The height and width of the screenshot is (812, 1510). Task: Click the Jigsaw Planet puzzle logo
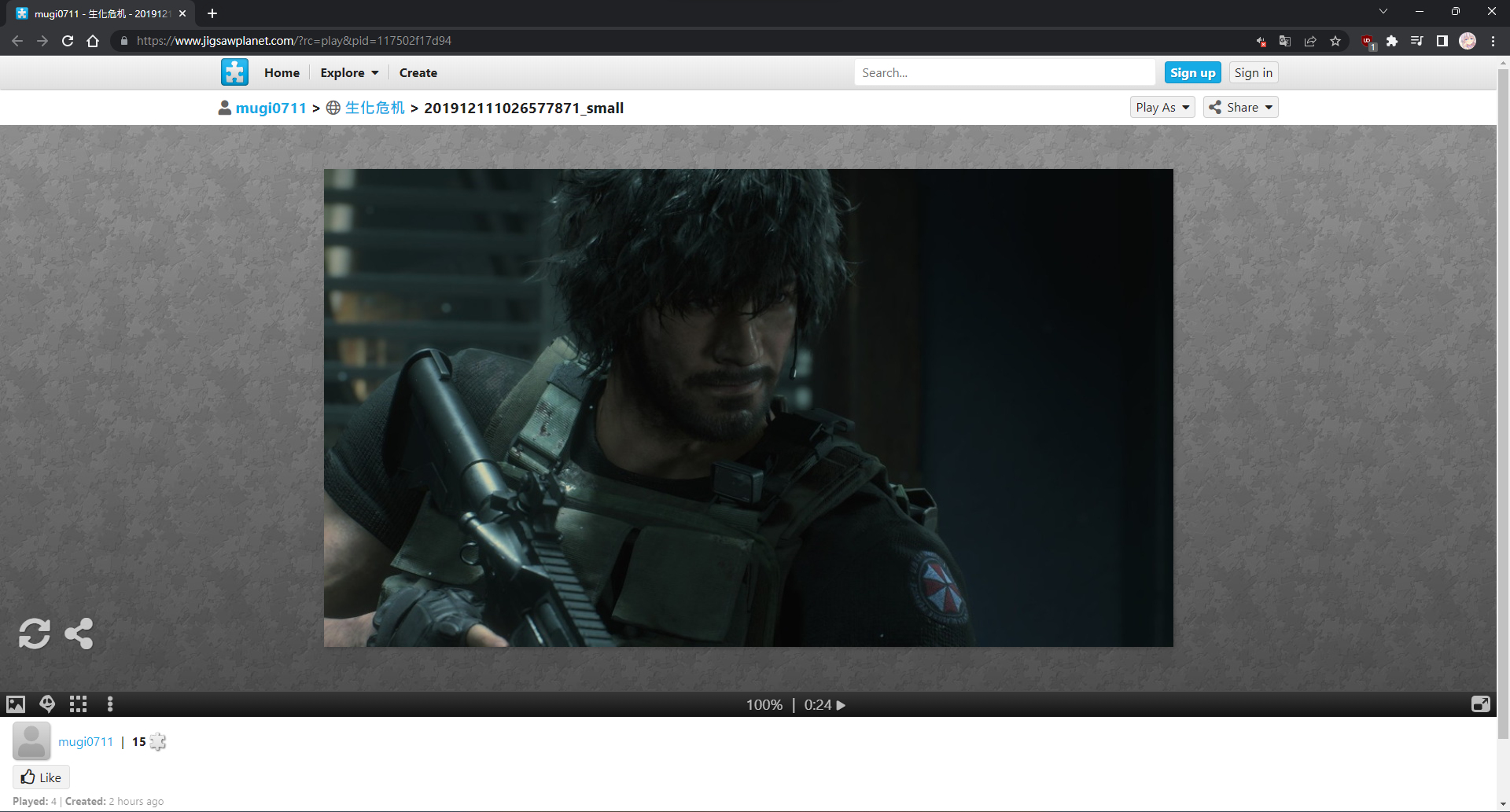[234, 72]
